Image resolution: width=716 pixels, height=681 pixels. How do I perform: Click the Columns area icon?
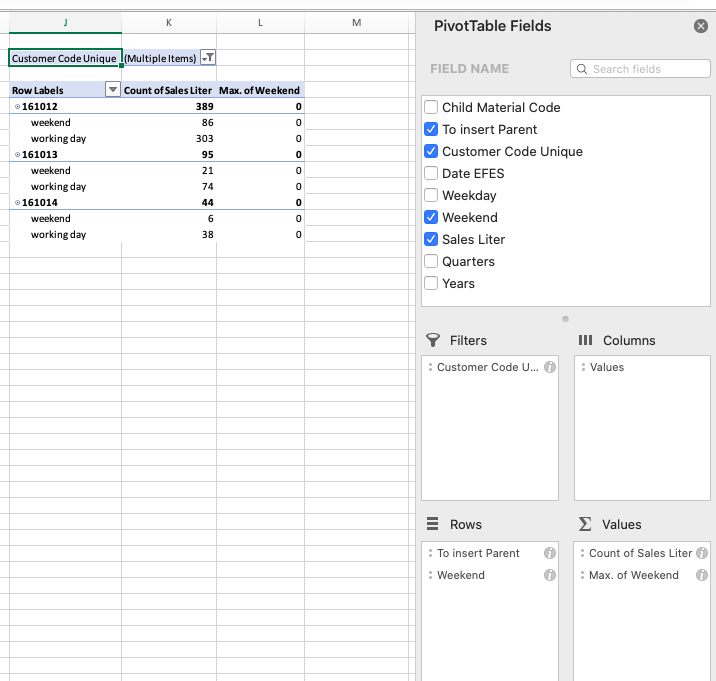click(x=585, y=340)
